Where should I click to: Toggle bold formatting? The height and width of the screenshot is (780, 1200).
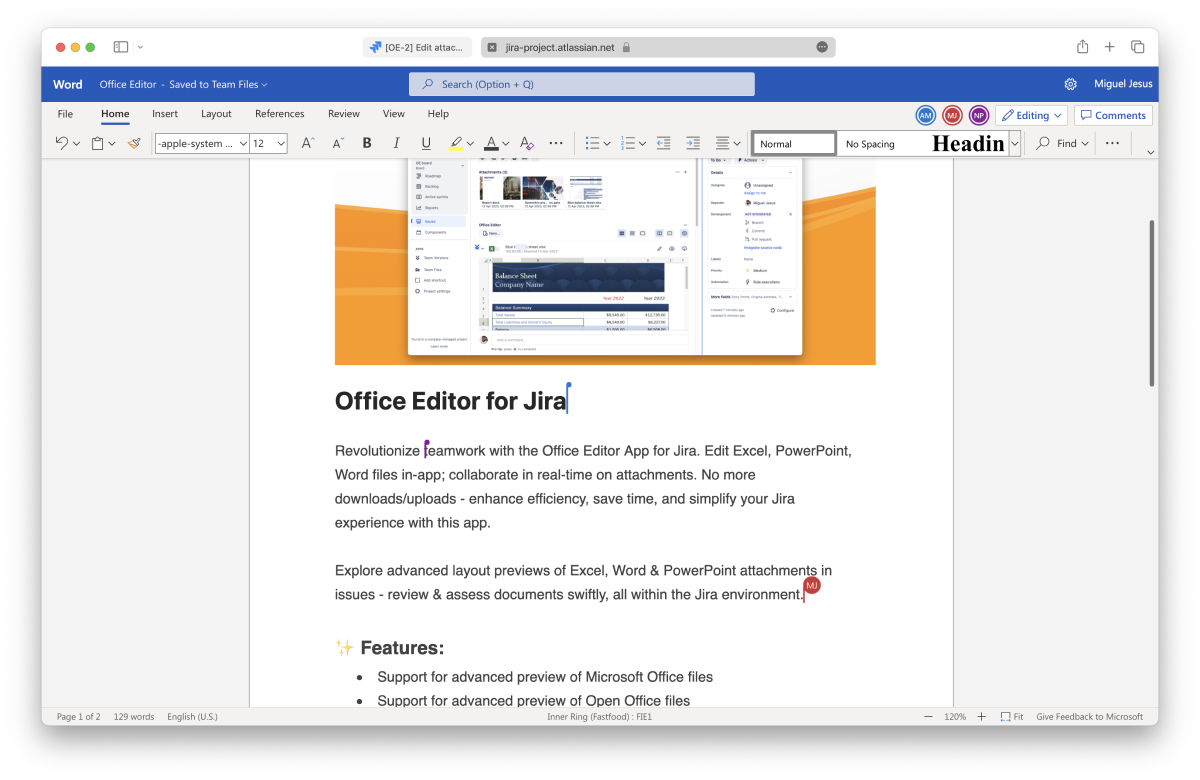pyautogui.click(x=367, y=144)
